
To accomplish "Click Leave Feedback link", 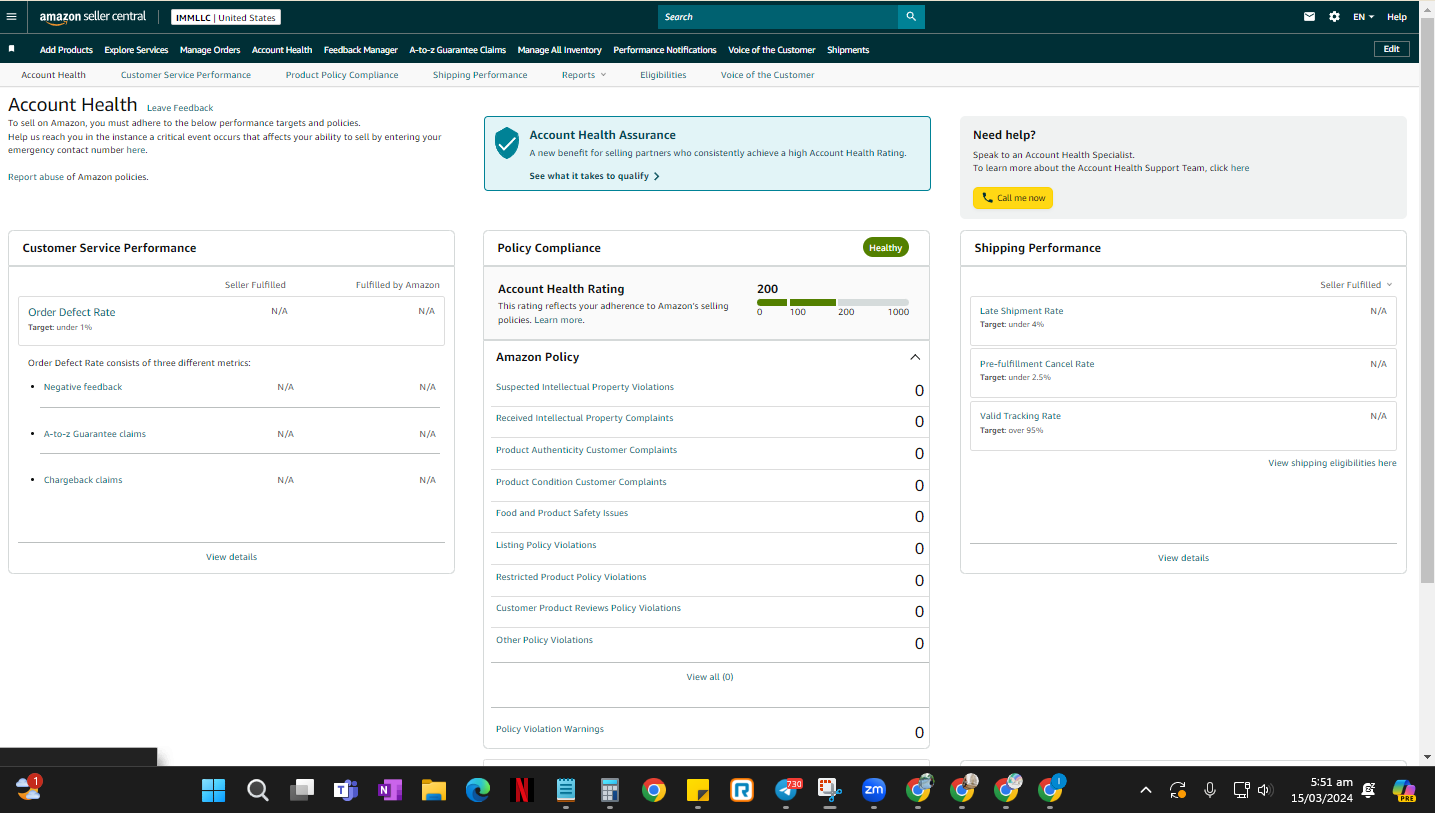I will (180, 108).
